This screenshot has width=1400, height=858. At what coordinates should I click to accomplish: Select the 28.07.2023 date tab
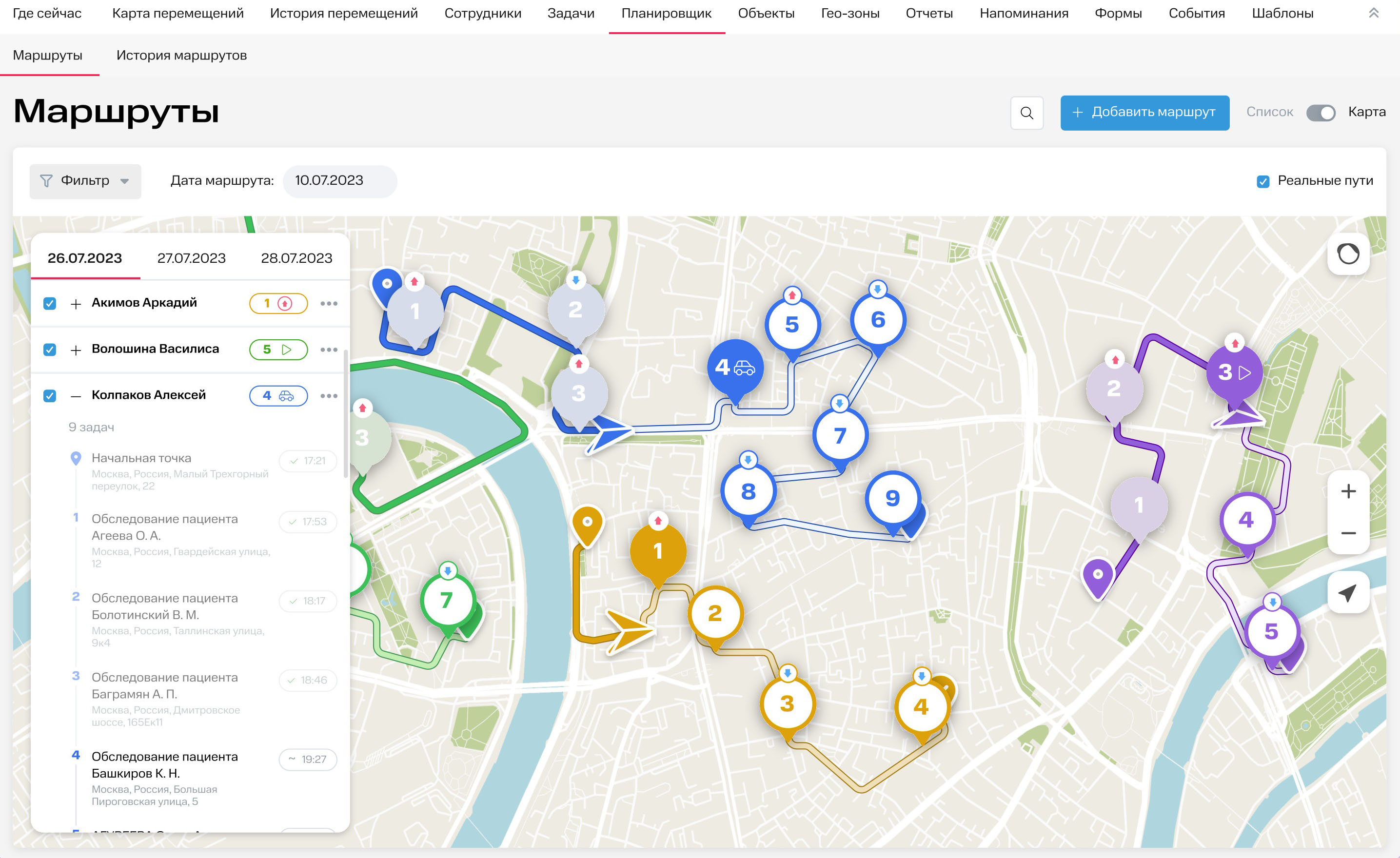pos(296,258)
